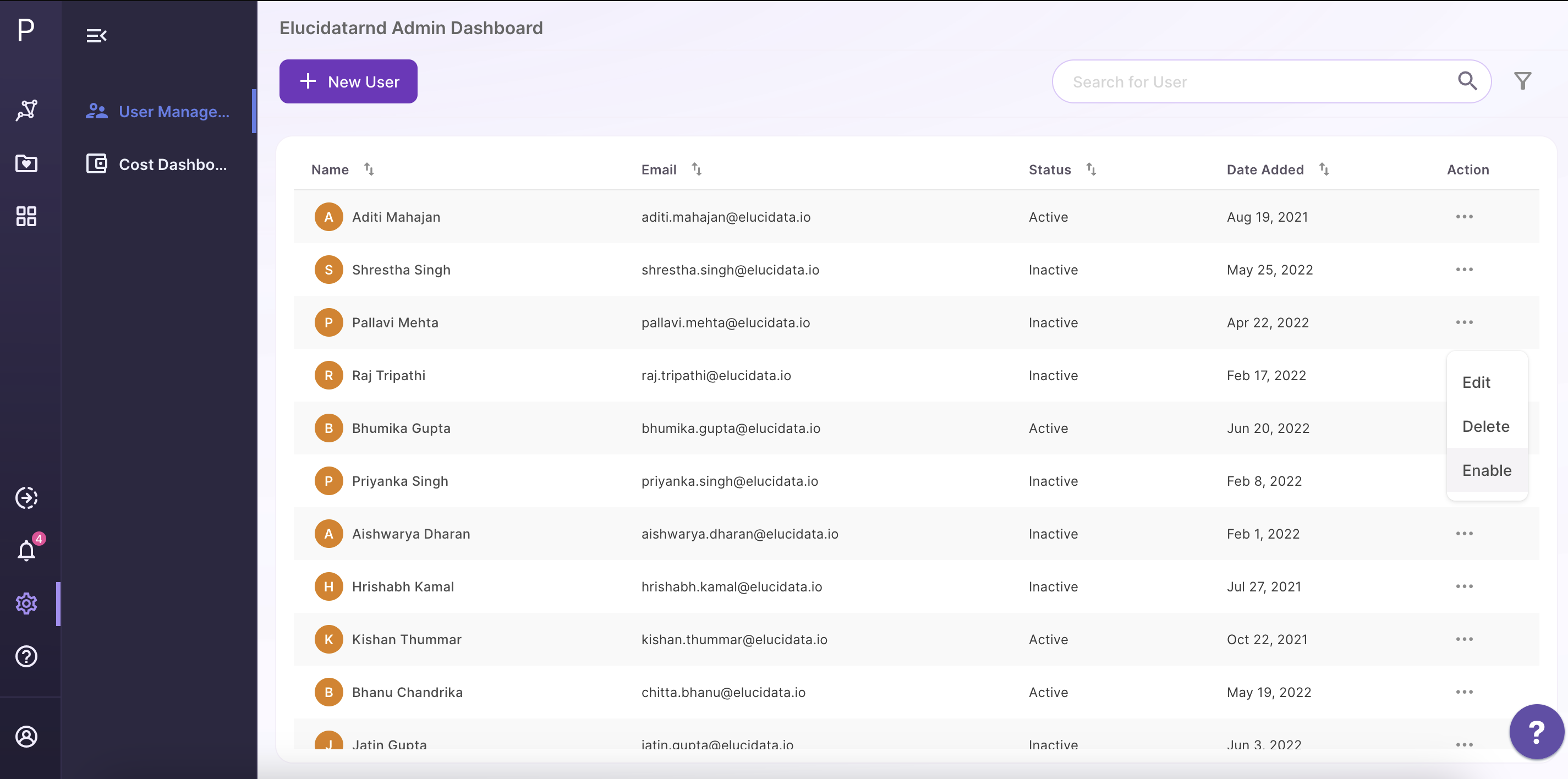The width and height of the screenshot is (1568, 779).
Task: Sort table by Name
Action: (x=369, y=169)
